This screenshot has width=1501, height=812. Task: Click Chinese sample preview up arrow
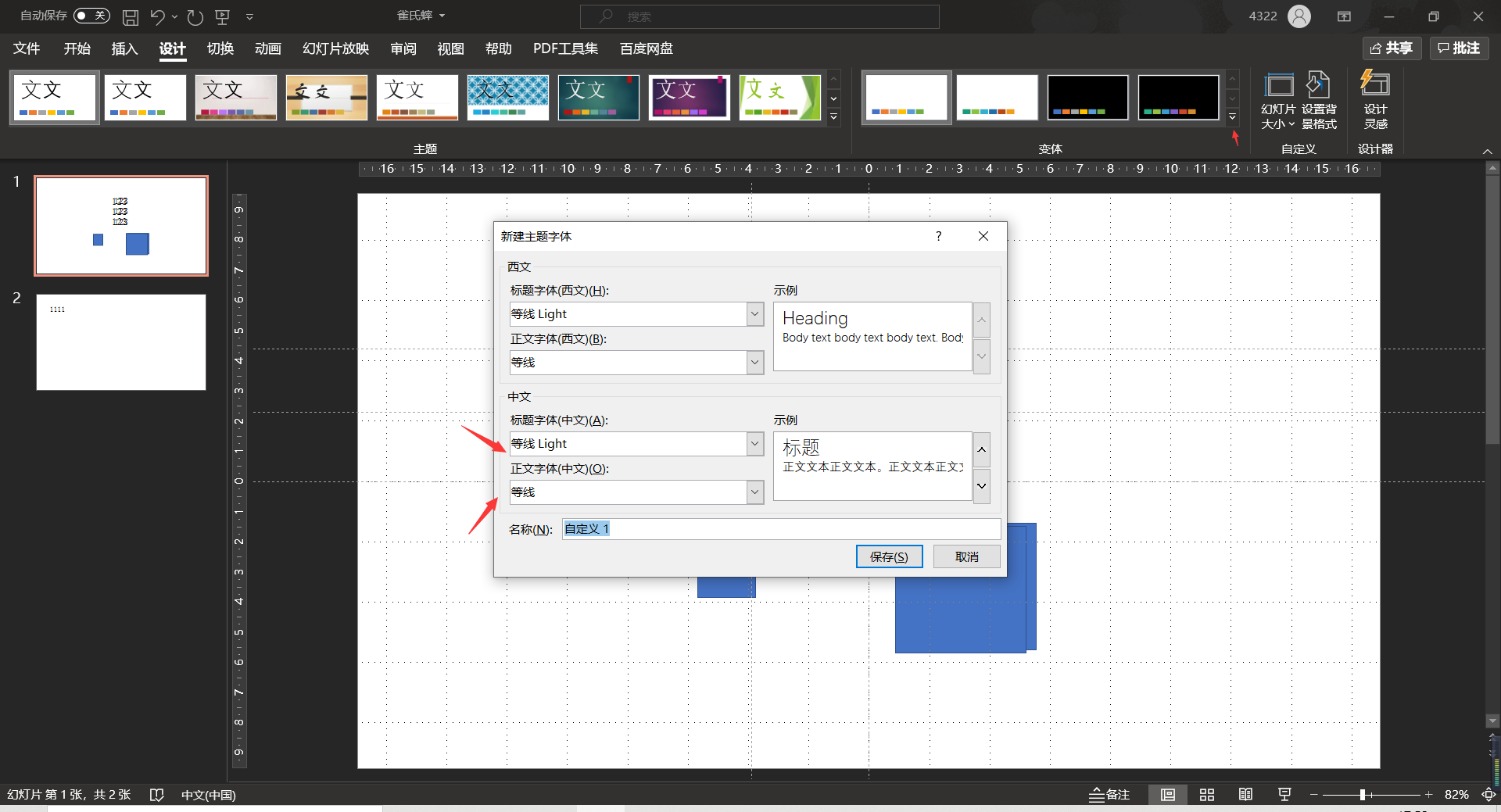pos(982,450)
